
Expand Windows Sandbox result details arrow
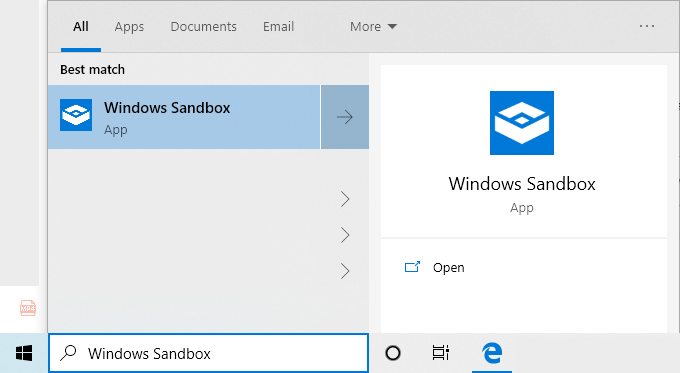pos(345,117)
